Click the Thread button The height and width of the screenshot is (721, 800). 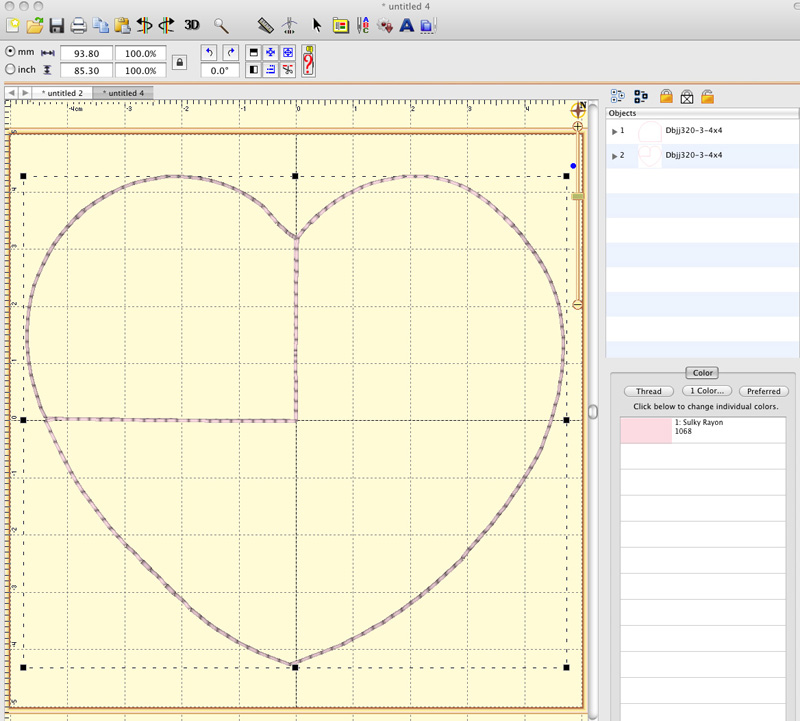tap(648, 391)
